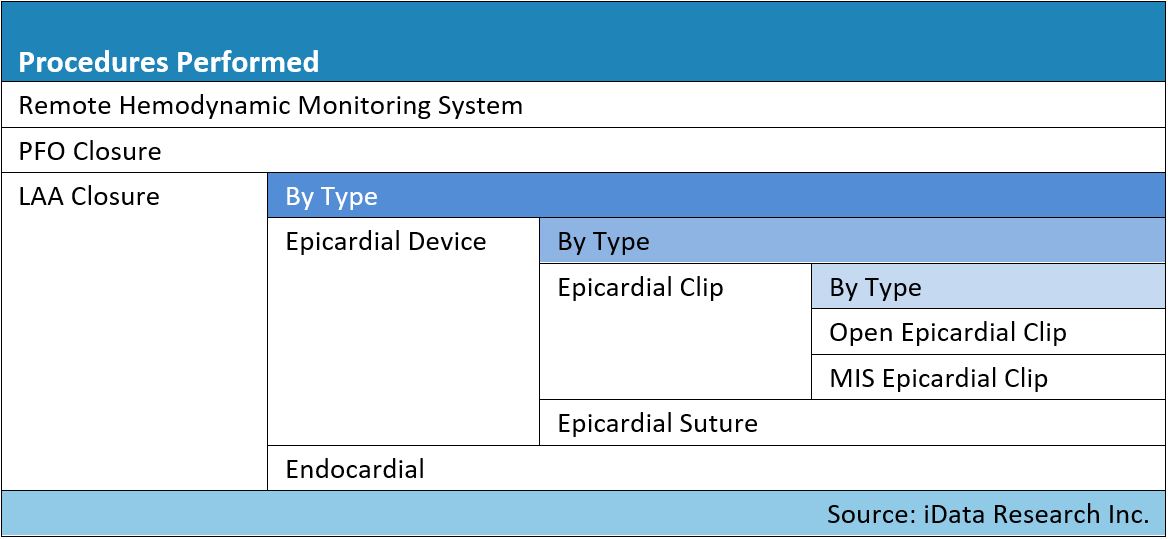
Task: Select the Epicardial Suture row
Action: pos(853,423)
